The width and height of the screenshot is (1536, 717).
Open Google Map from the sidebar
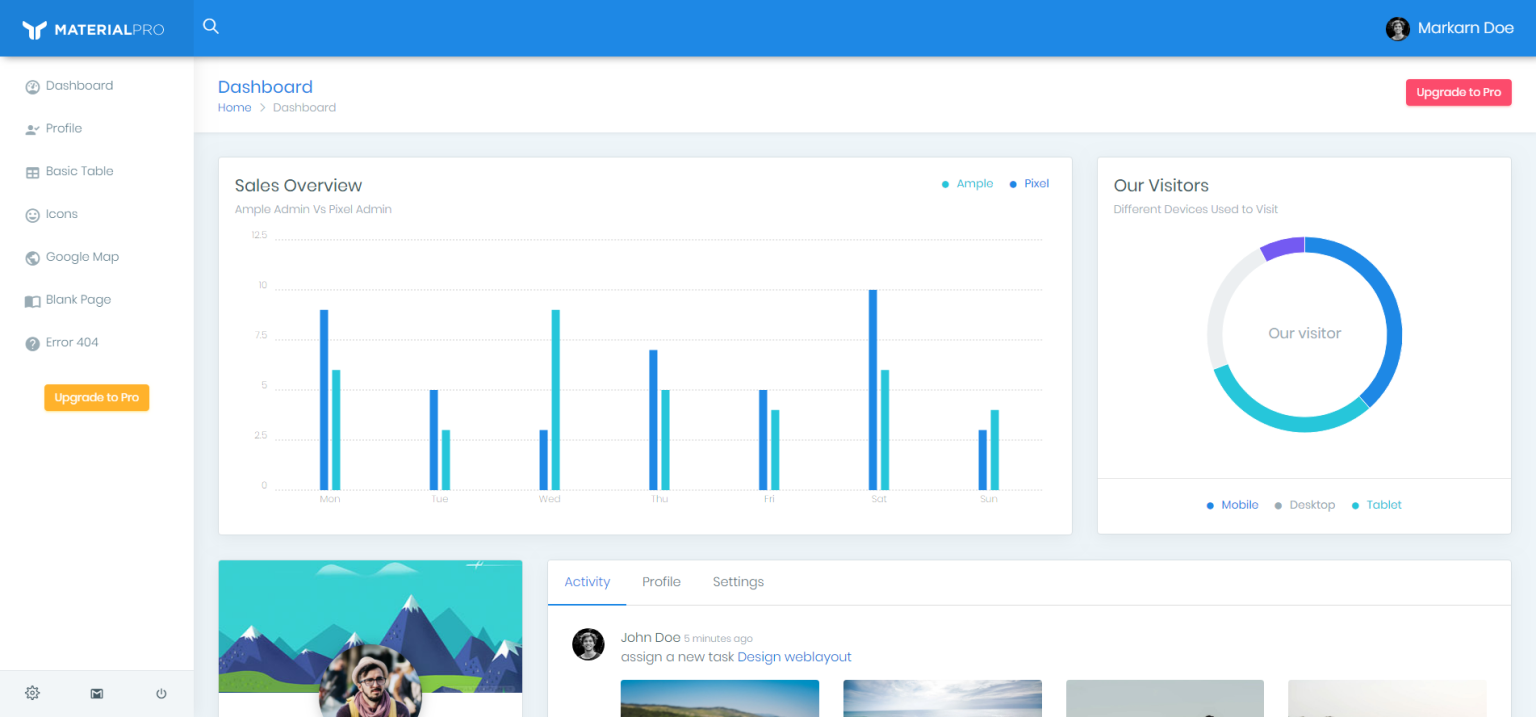30,257
